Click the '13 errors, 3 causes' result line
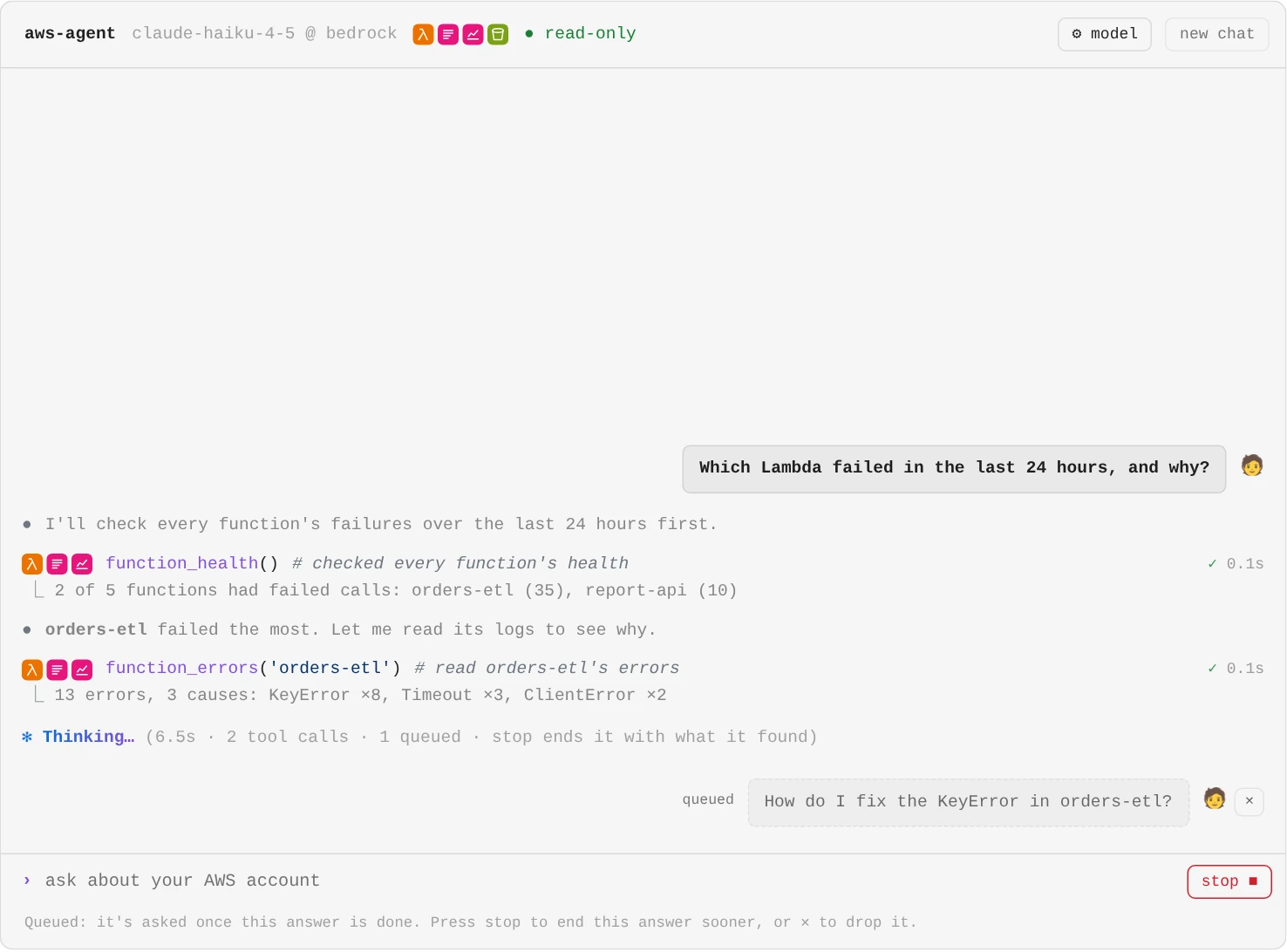This screenshot has width=1287, height=952. click(360, 695)
